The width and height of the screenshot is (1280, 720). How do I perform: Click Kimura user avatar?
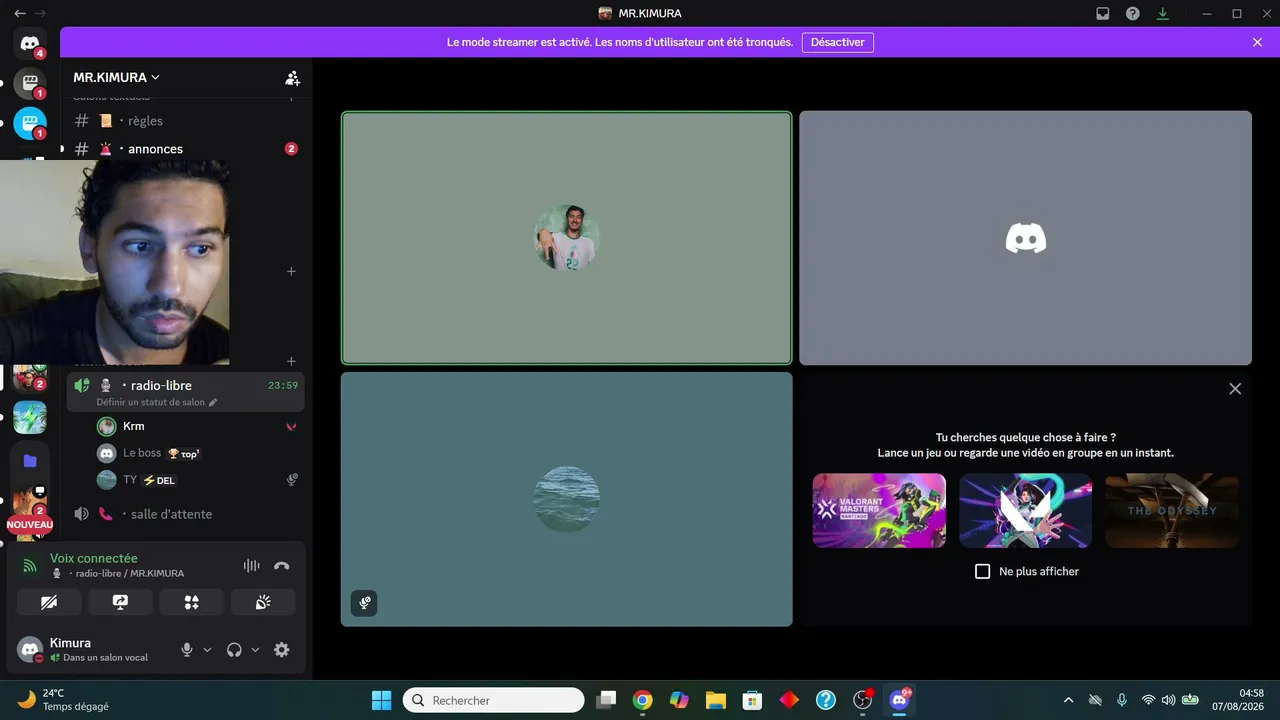[30, 650]
